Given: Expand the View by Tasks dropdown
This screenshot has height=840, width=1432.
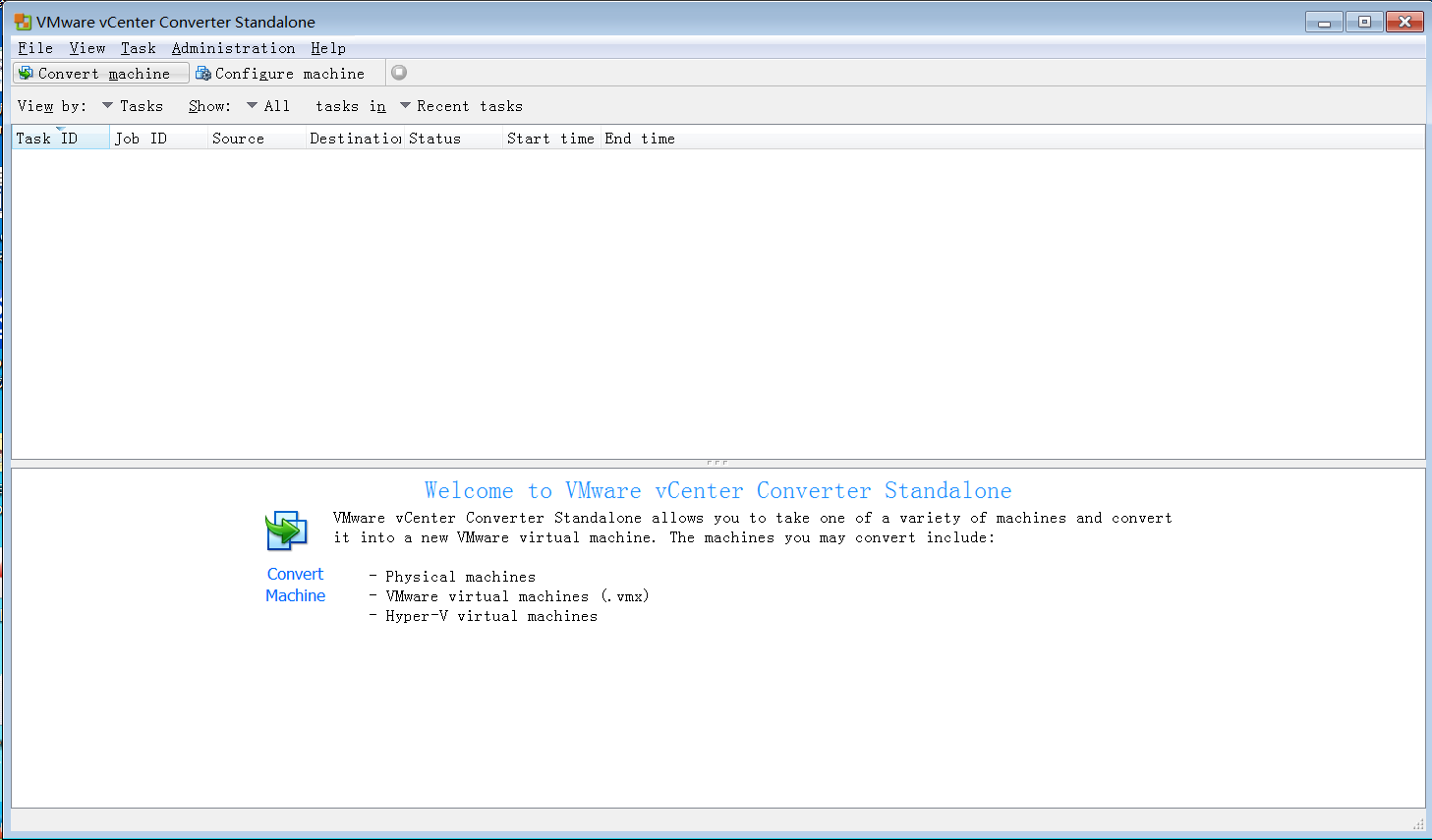Looking at the screenshot, I should (x=133, y=106).
